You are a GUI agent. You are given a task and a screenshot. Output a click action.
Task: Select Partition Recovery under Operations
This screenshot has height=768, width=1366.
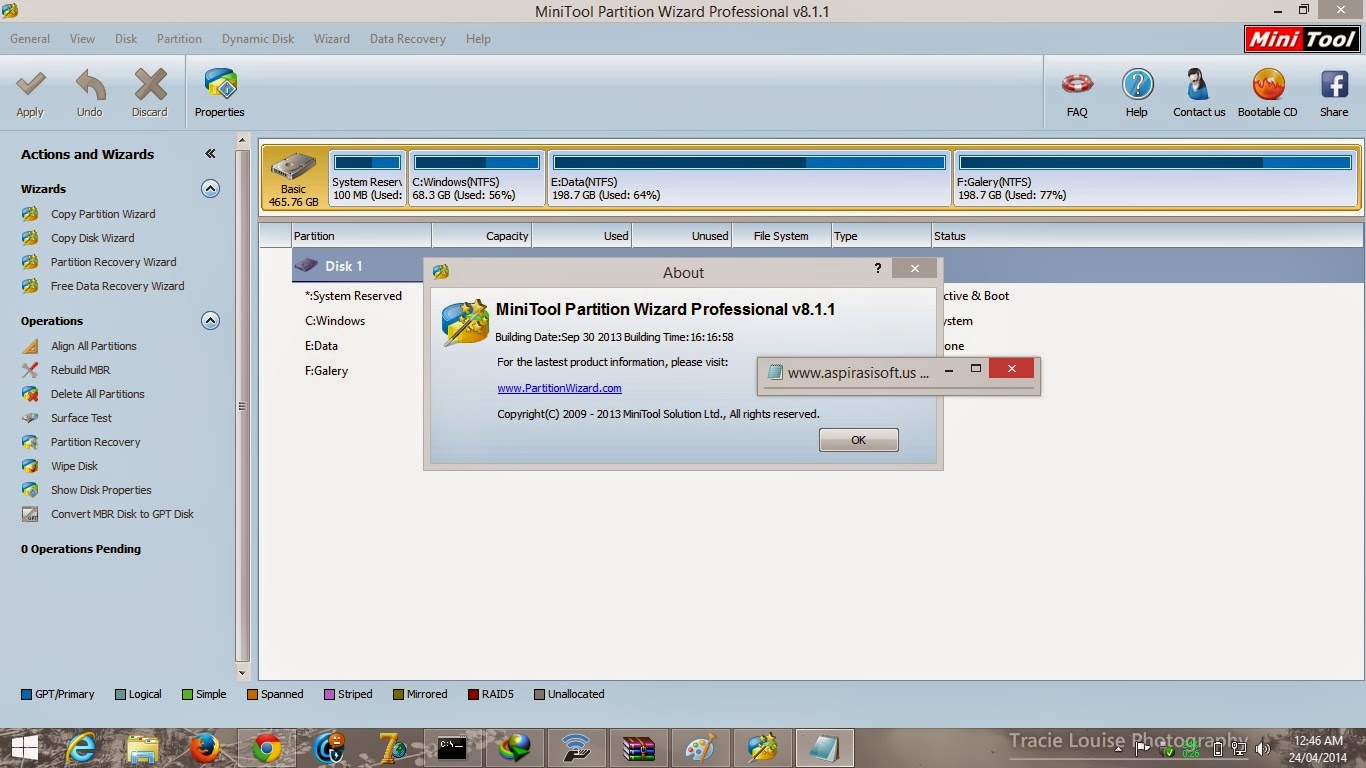[x=95, y=442]
